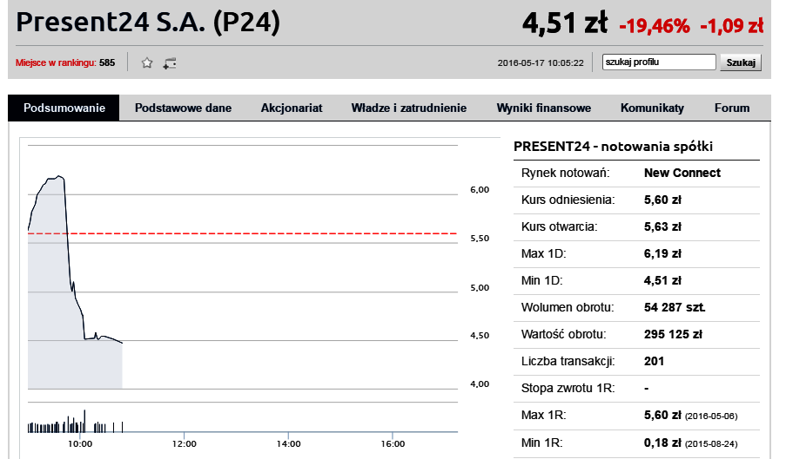786x459 pixels.
Task: Open the Akcjonariat tab
Action: pos(291,108)
